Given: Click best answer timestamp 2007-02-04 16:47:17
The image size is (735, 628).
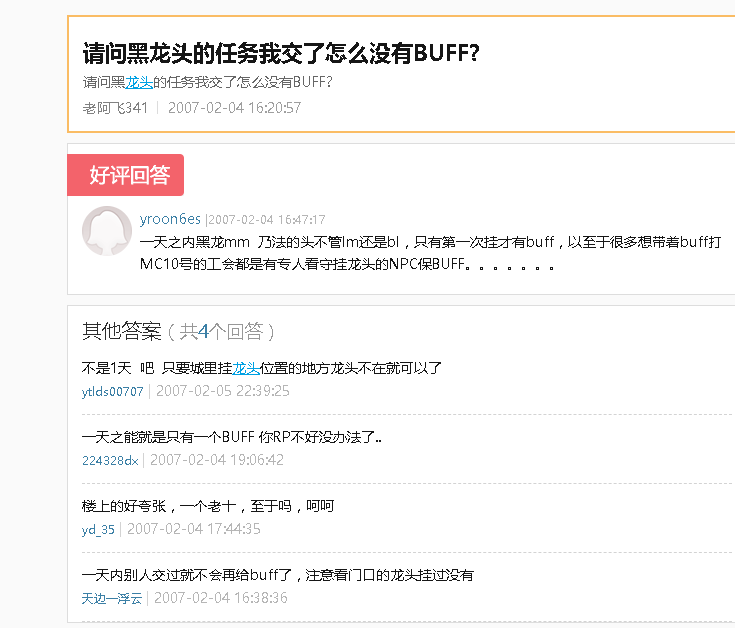Looking at the screenshot, I should click(267, 220).
